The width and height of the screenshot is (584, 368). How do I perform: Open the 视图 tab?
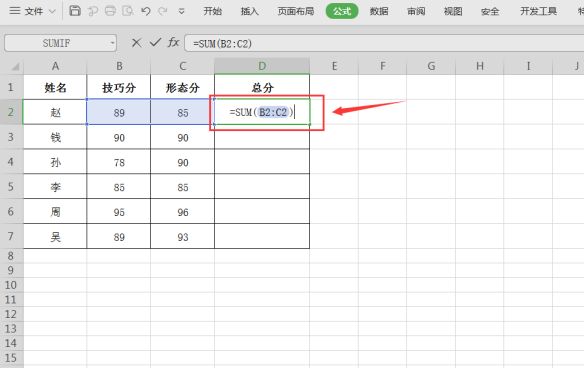(453, 11)
